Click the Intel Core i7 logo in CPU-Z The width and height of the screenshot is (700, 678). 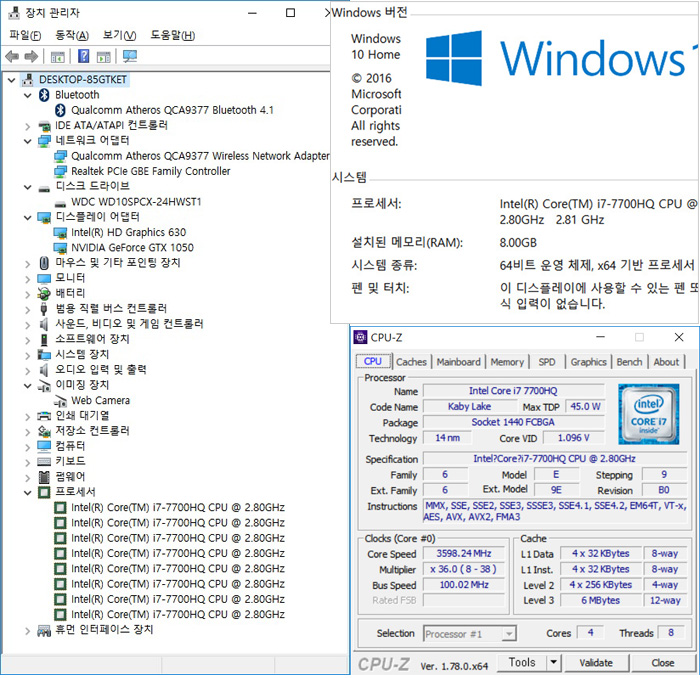coord(649,414)
